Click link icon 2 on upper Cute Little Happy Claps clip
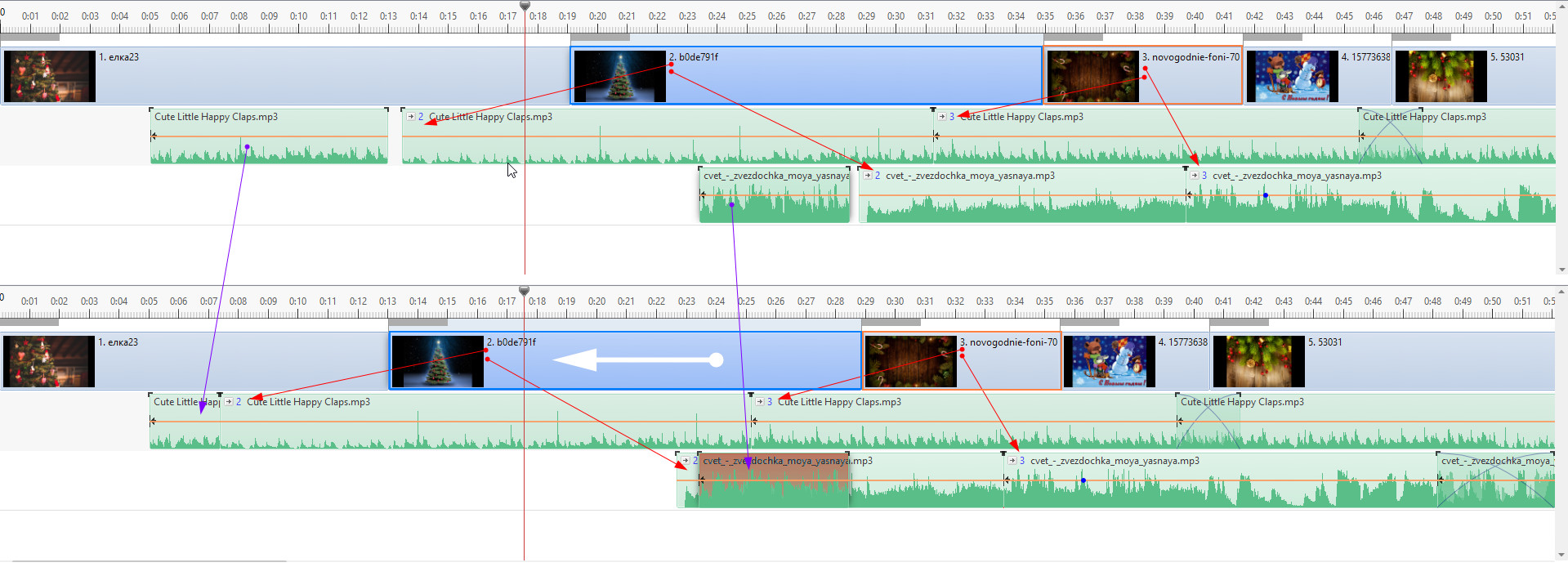 [411, 117]
